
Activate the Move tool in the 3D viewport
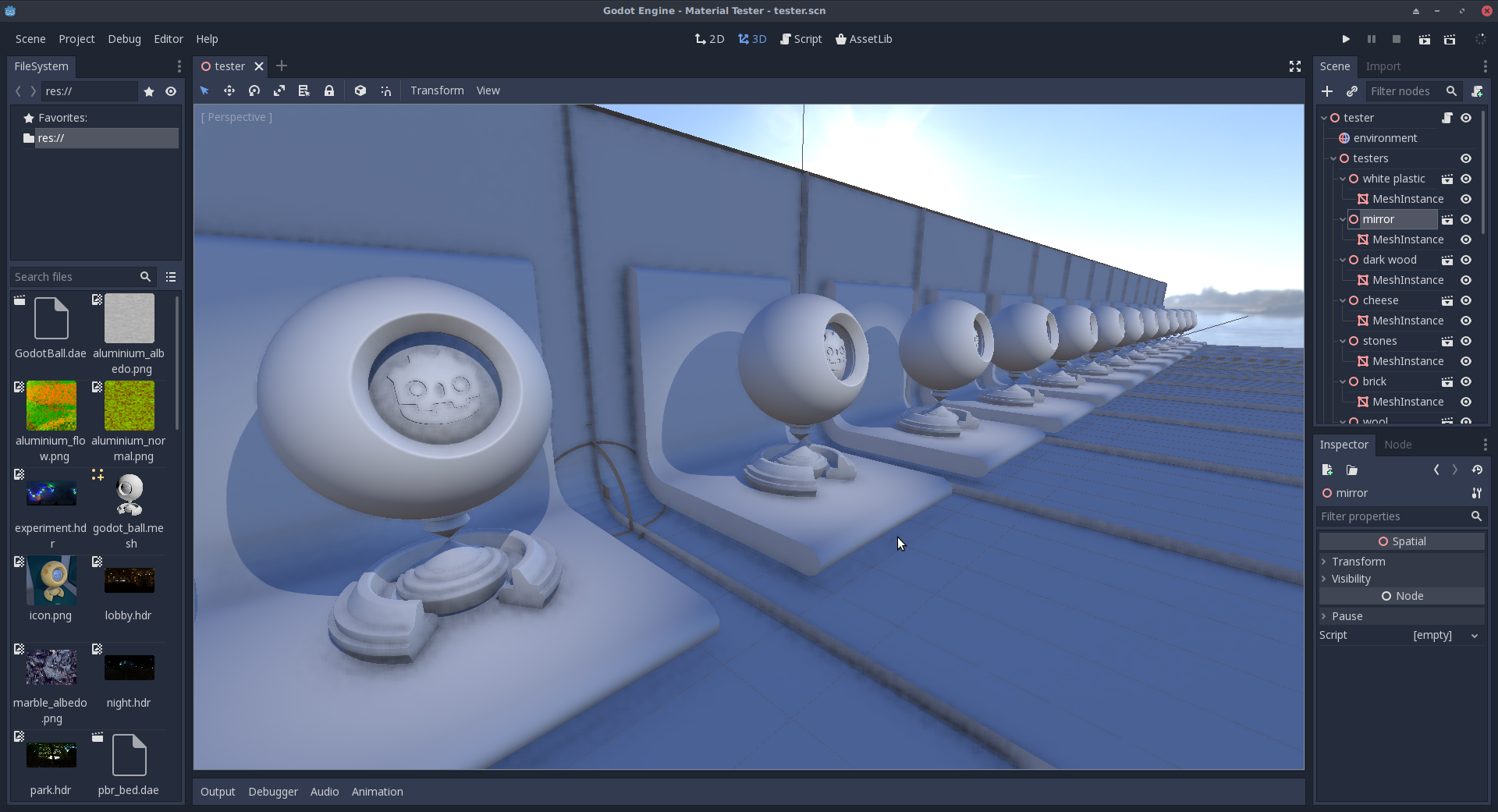(x=229, y=90)
